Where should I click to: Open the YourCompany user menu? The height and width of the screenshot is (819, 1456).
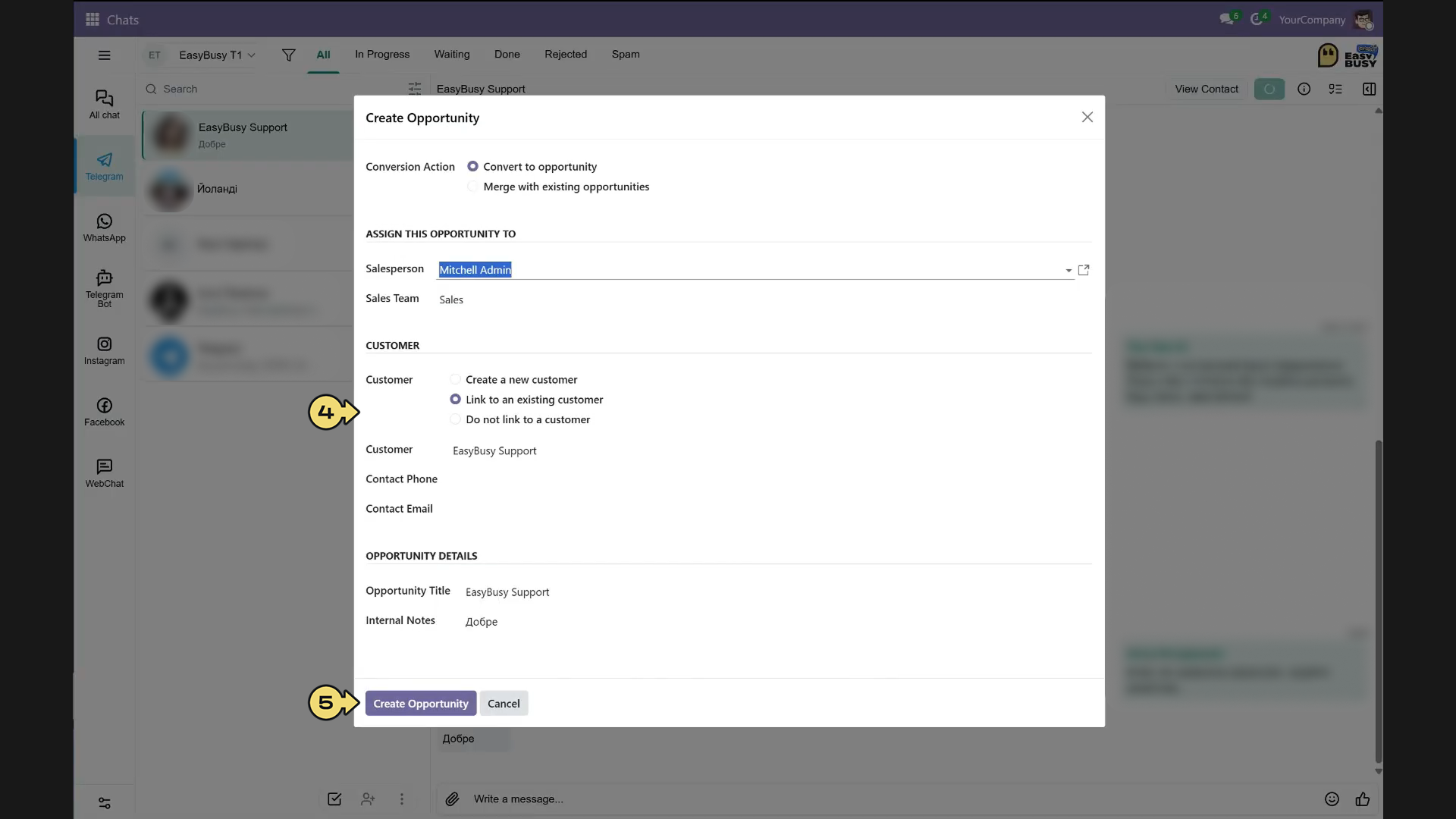pyautogui.click(x=1326, y=20)
